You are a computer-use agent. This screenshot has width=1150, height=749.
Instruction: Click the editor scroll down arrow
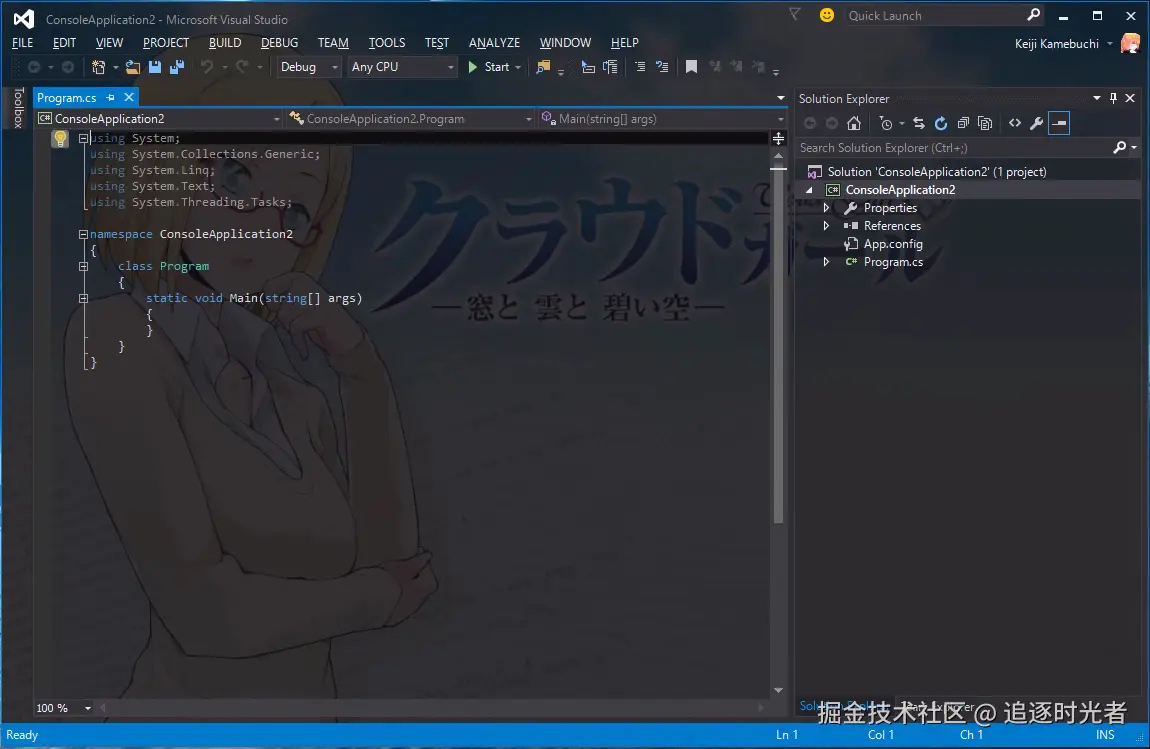(778, 690)
